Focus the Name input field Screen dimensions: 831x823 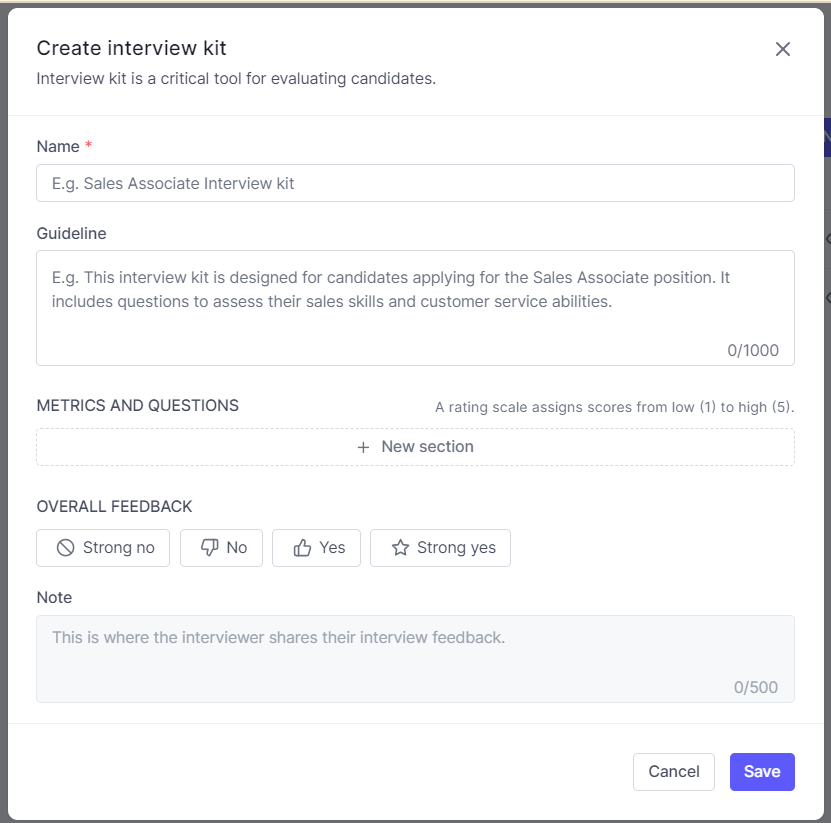(x=415, y=183)
